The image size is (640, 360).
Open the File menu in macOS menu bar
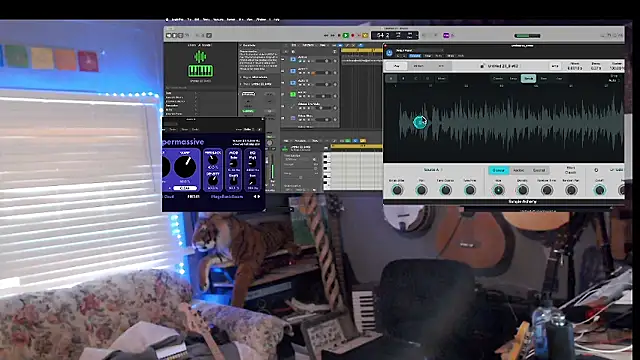pos(189,19)
